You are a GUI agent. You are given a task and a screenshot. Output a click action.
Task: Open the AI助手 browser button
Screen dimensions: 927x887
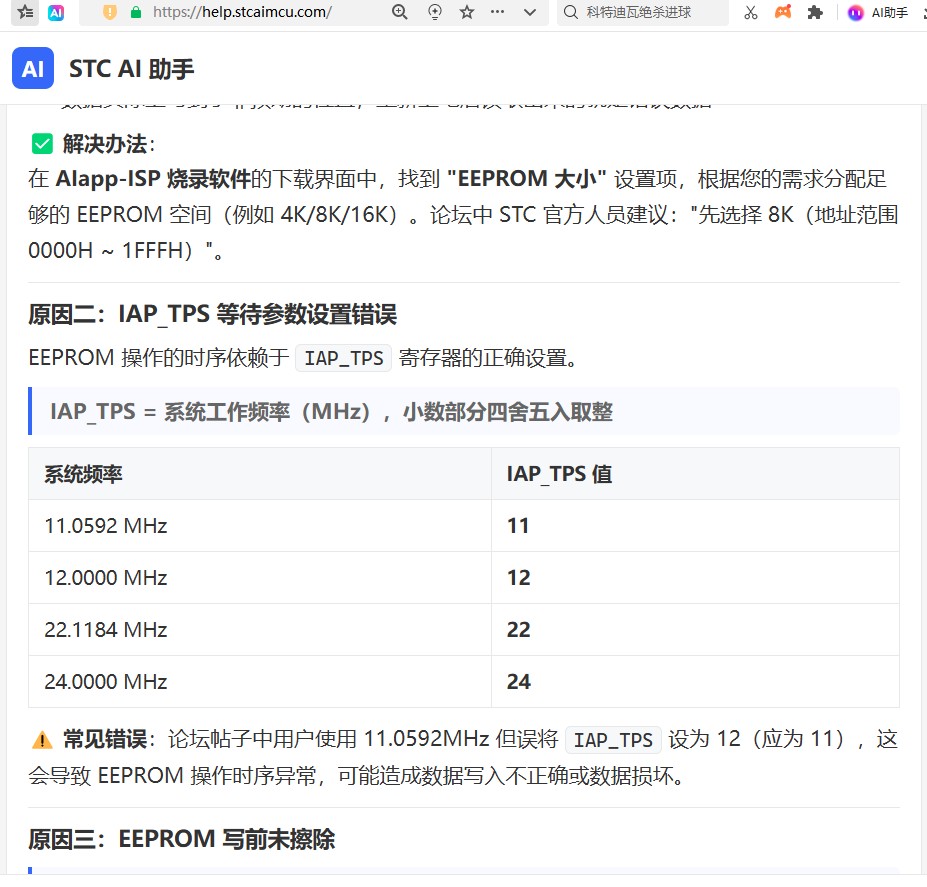coord(878,12)
